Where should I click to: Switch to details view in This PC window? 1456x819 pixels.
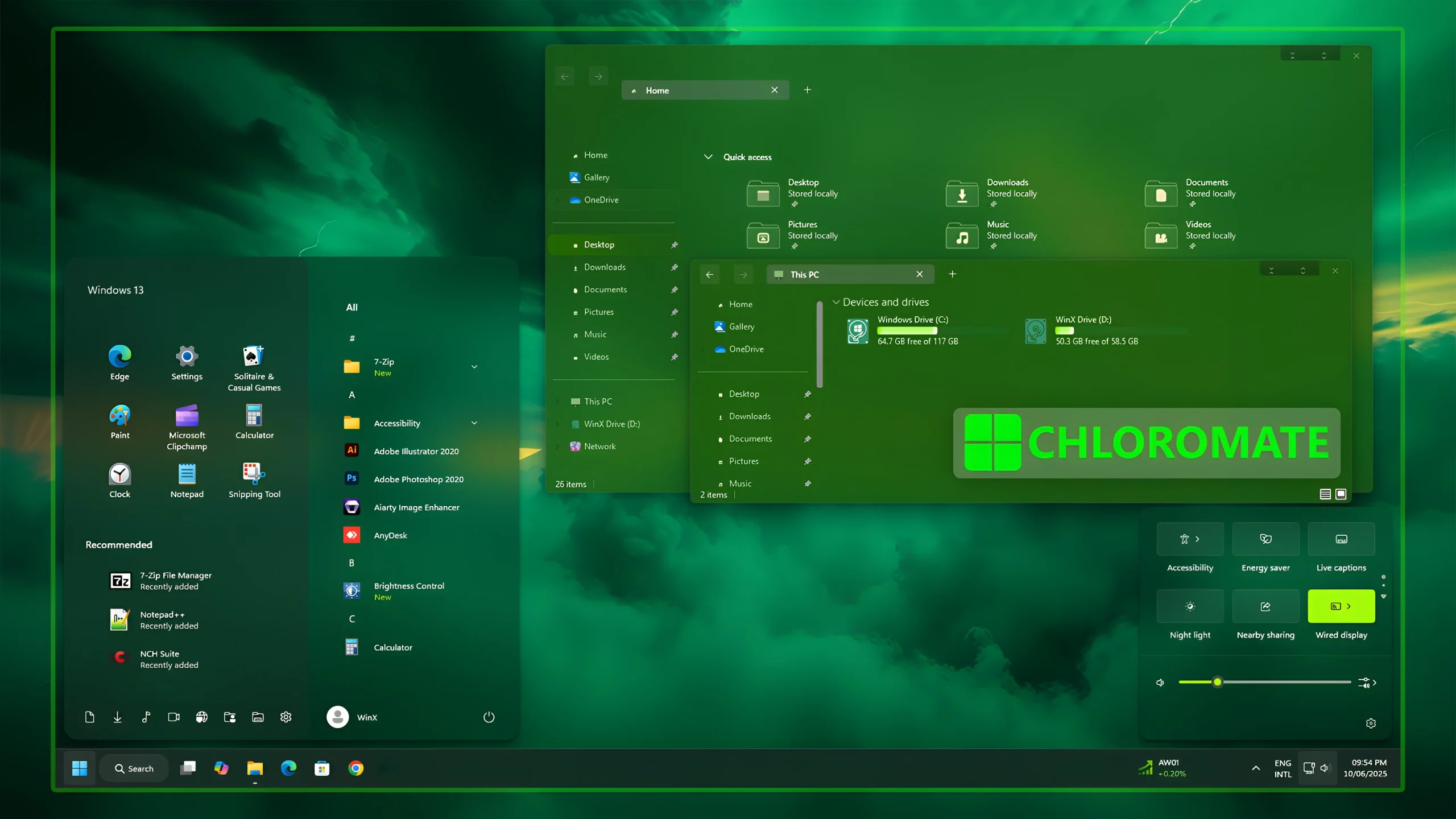click(x=1325, y=494)
